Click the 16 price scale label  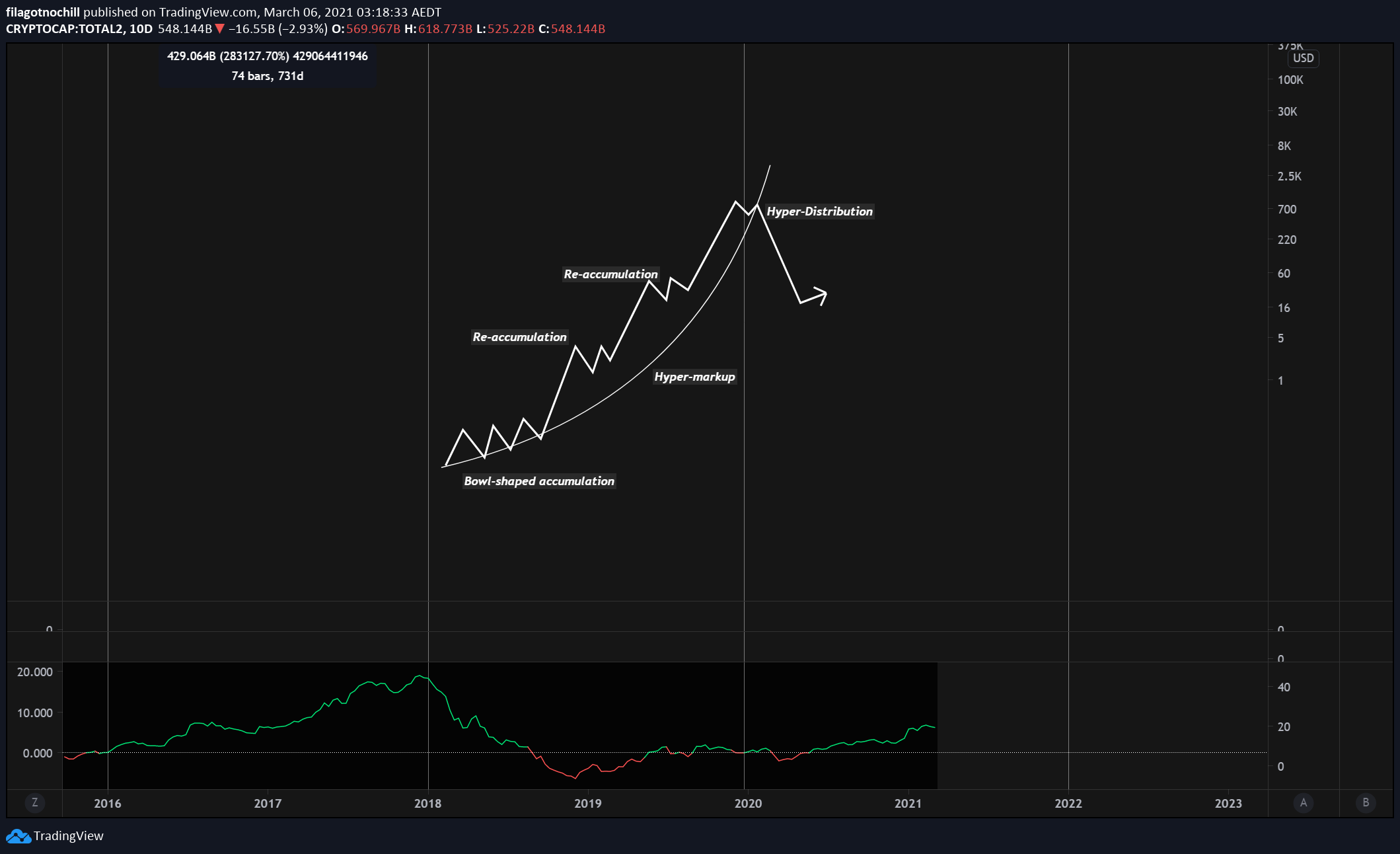[x=1284, y=308]
